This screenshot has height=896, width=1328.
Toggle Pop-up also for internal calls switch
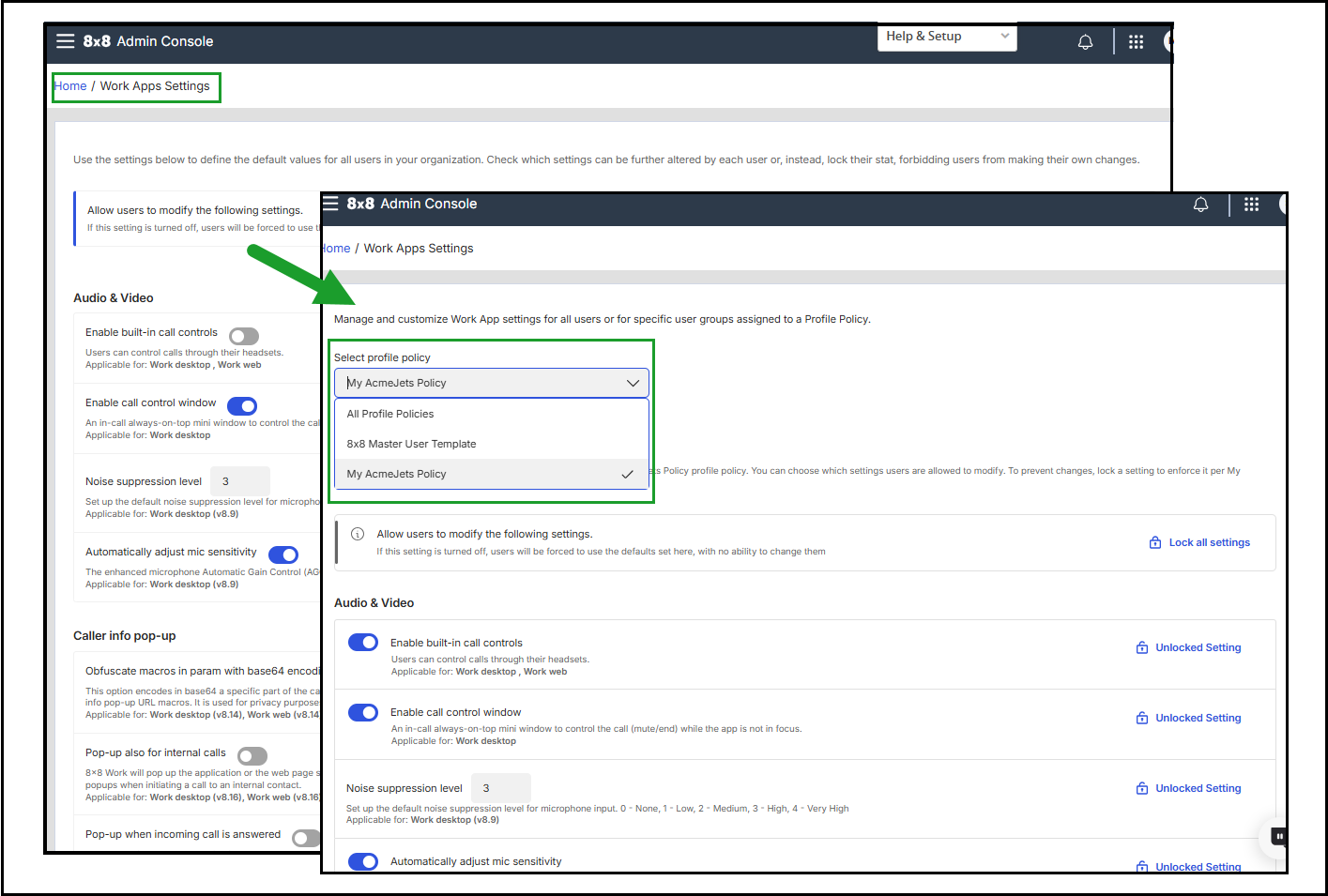pyautogui.click(x=252, y=756)
